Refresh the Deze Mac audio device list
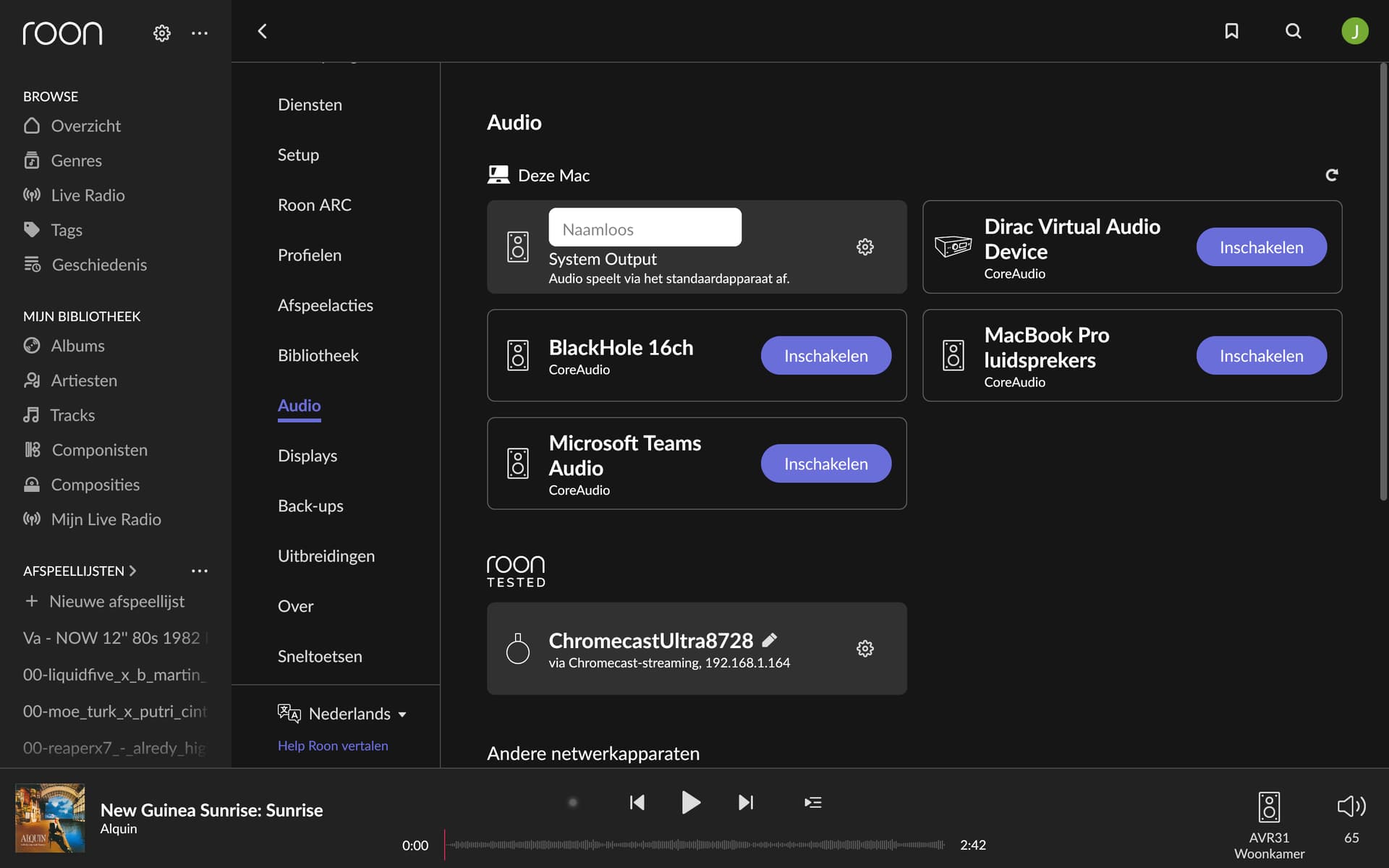Viewport: 1389px width, 868px height. [1331, 175]
